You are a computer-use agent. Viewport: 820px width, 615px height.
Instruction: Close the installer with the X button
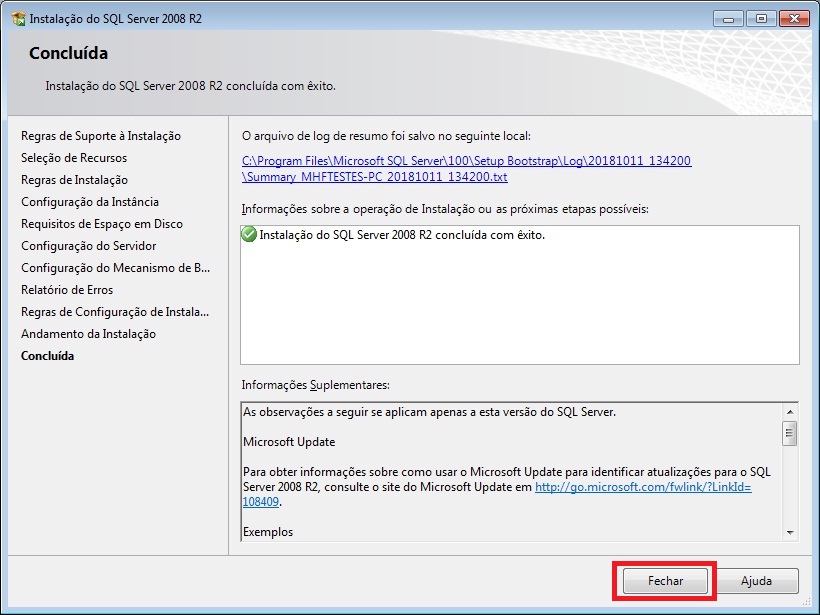794,19
